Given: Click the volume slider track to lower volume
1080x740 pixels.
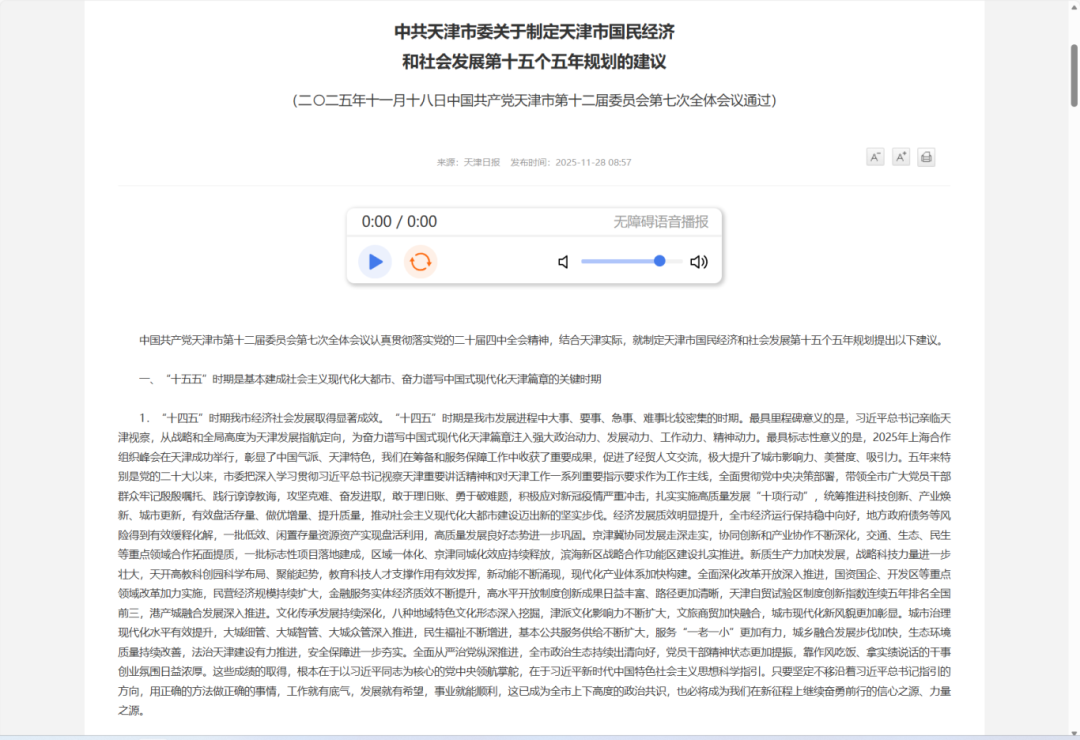Looking at the screenshot, I should click(610, 261).
